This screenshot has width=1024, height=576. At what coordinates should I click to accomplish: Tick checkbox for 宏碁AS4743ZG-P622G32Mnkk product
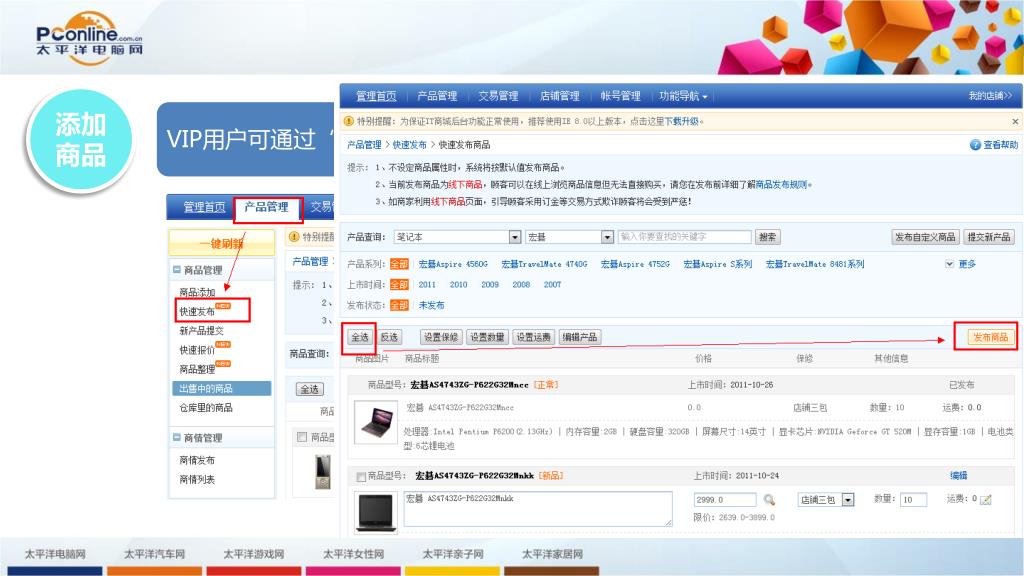coord(360,477)
